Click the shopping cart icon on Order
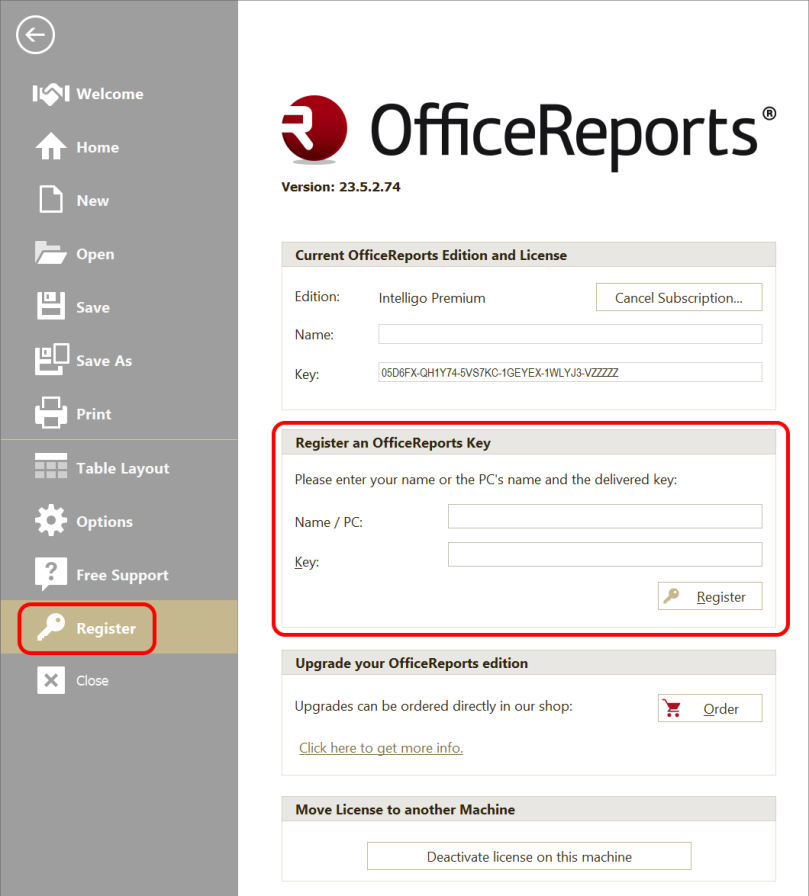The image size is (809, 896). coord(672,707)
